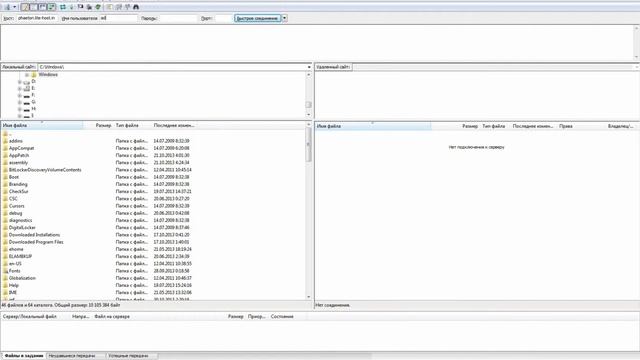This screenshot has width=640, height=360.
Task: Click the Fonts folder icon
Action: tap(5, 271)
